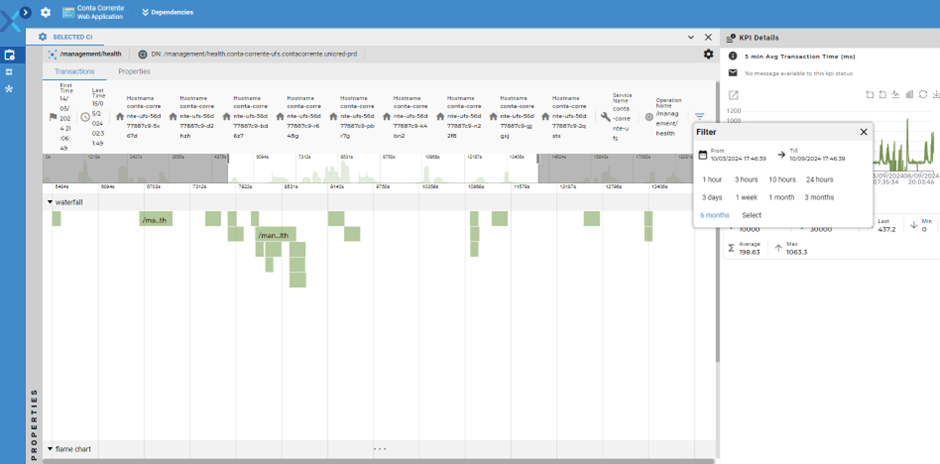Choose the 1 month time range

tap(781, 197)
